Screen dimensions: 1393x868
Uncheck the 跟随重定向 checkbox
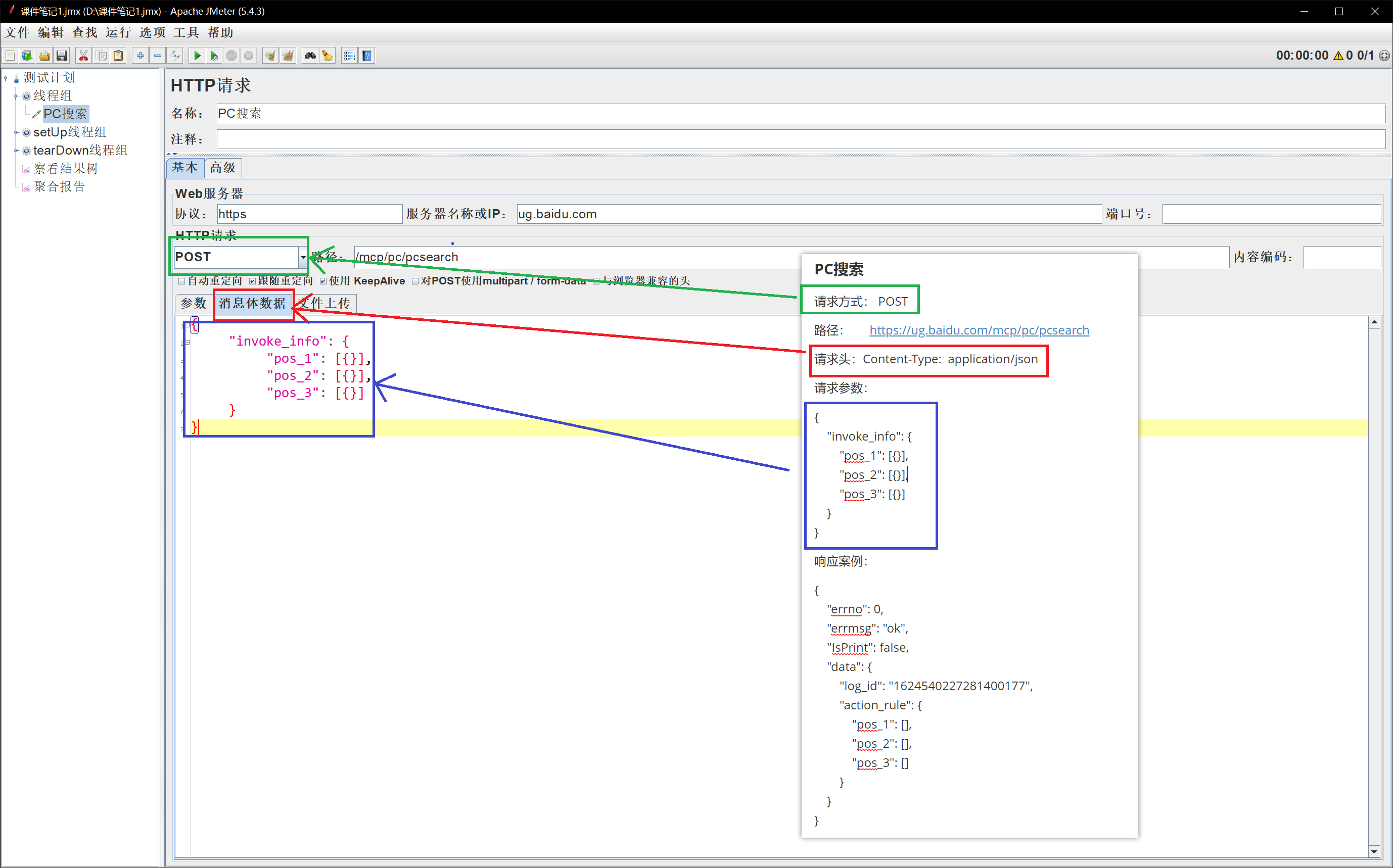[253, 281]
